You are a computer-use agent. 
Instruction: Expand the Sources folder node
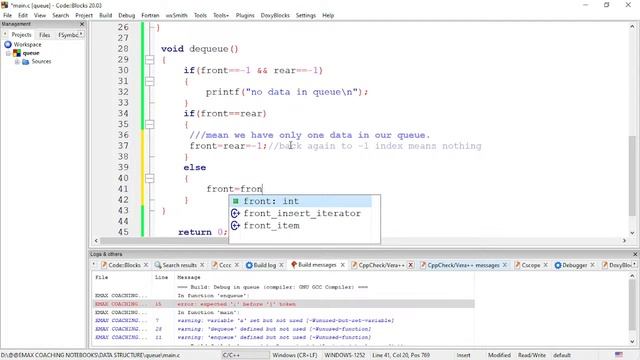coord(17,62)
